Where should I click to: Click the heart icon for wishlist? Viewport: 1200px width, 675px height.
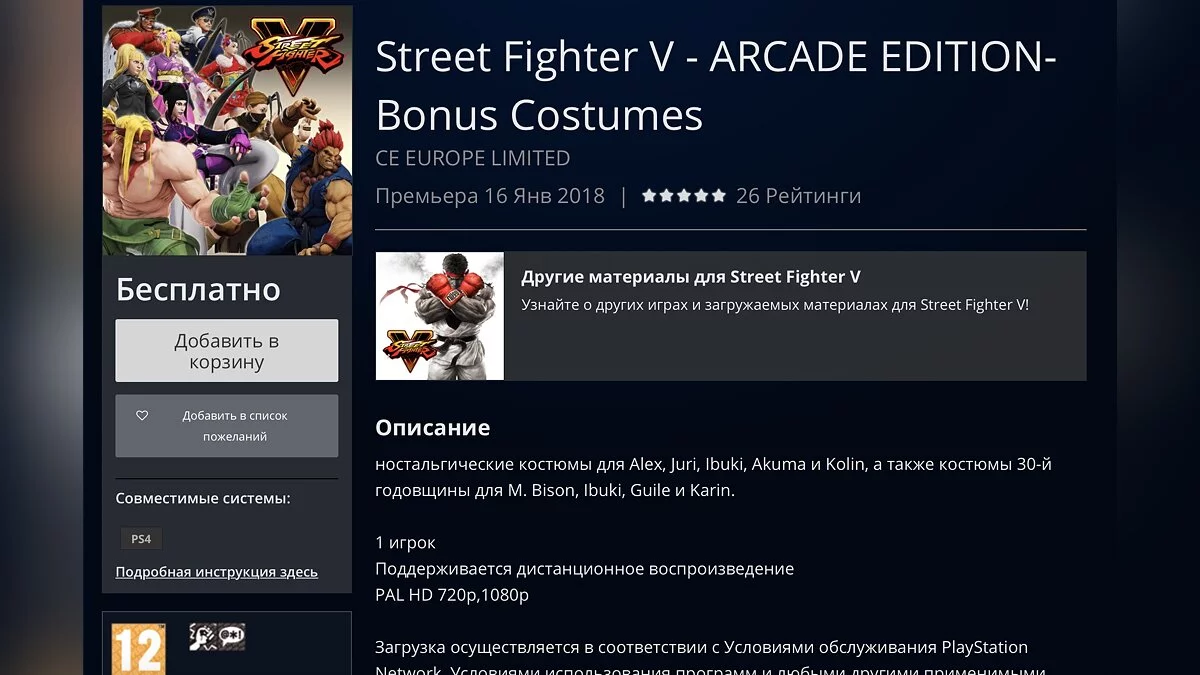tap(142, 415)
